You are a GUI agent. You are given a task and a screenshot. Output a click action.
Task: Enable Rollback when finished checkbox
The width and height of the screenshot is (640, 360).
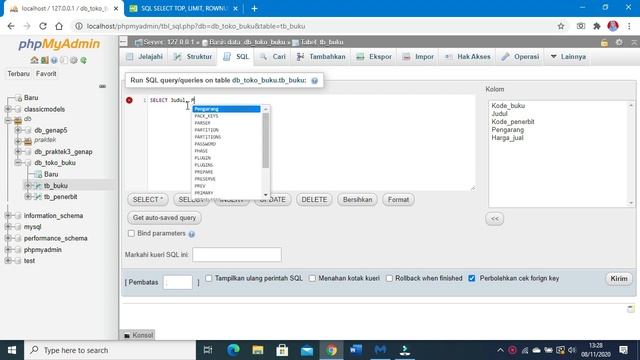coord(389,278)
